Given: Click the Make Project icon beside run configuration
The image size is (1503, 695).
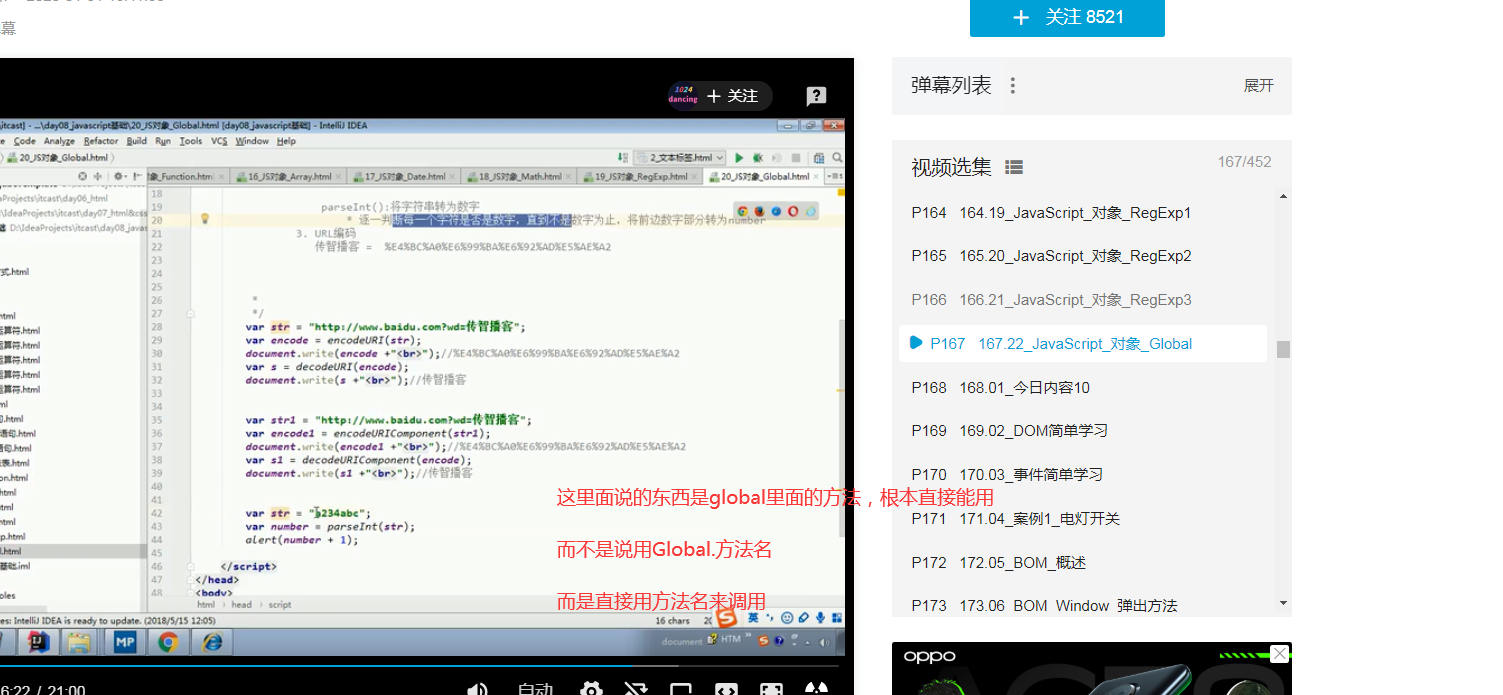Looking at the screenshot, I should pyautogui.click(x=622, y=157).
